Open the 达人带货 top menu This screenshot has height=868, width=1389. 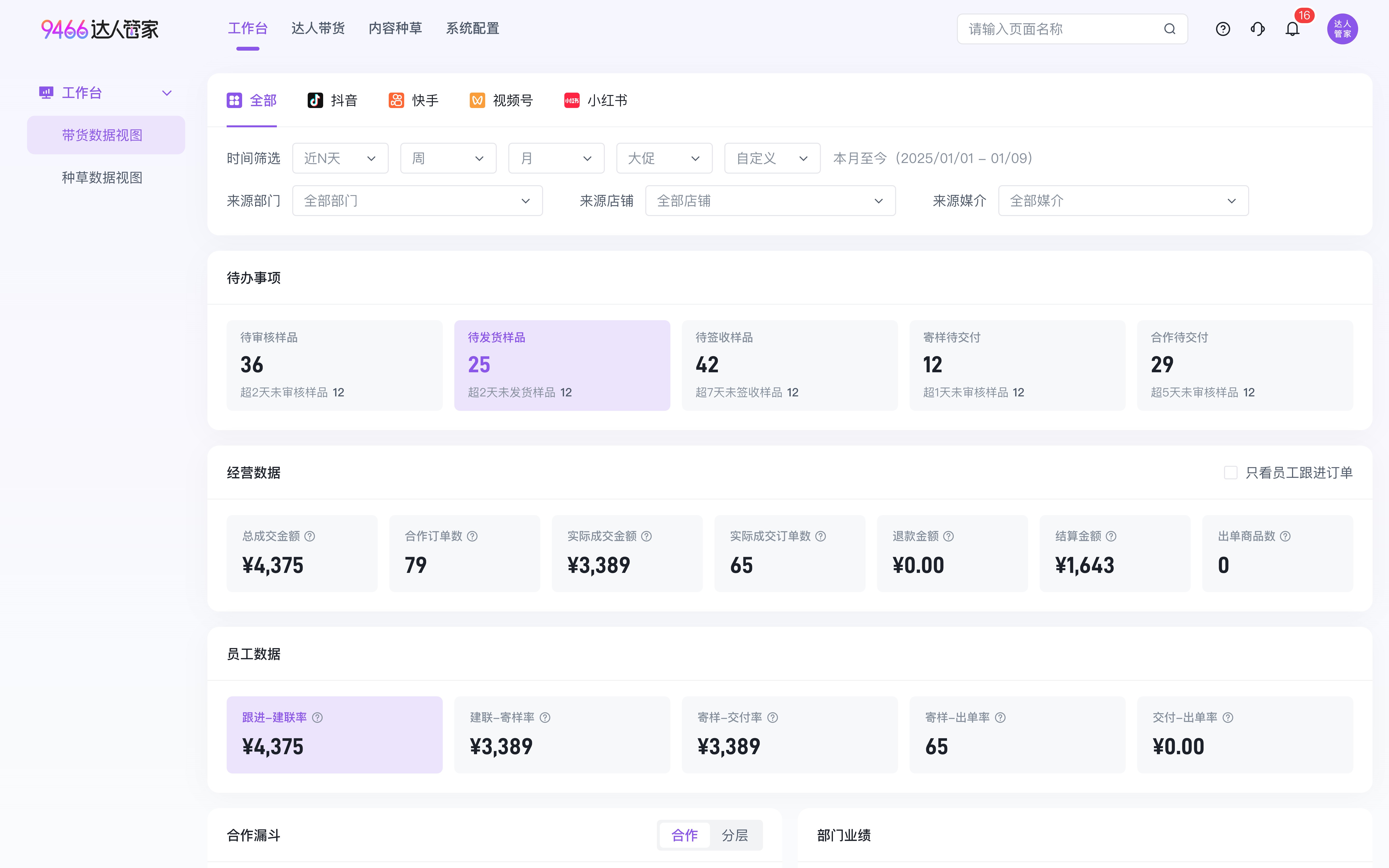(318, 29)
